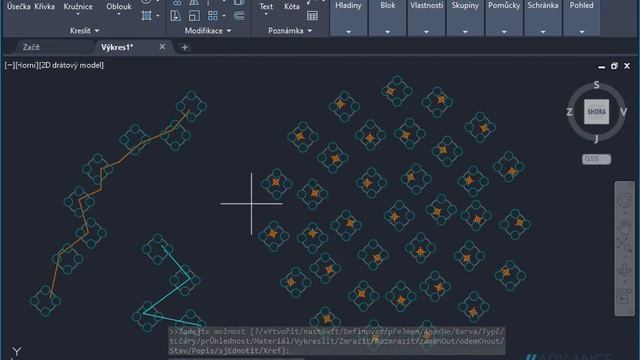Expand the Poznámka panel
Image resolution: width=640 pixels, height=360 pixels.
(290, 31)
